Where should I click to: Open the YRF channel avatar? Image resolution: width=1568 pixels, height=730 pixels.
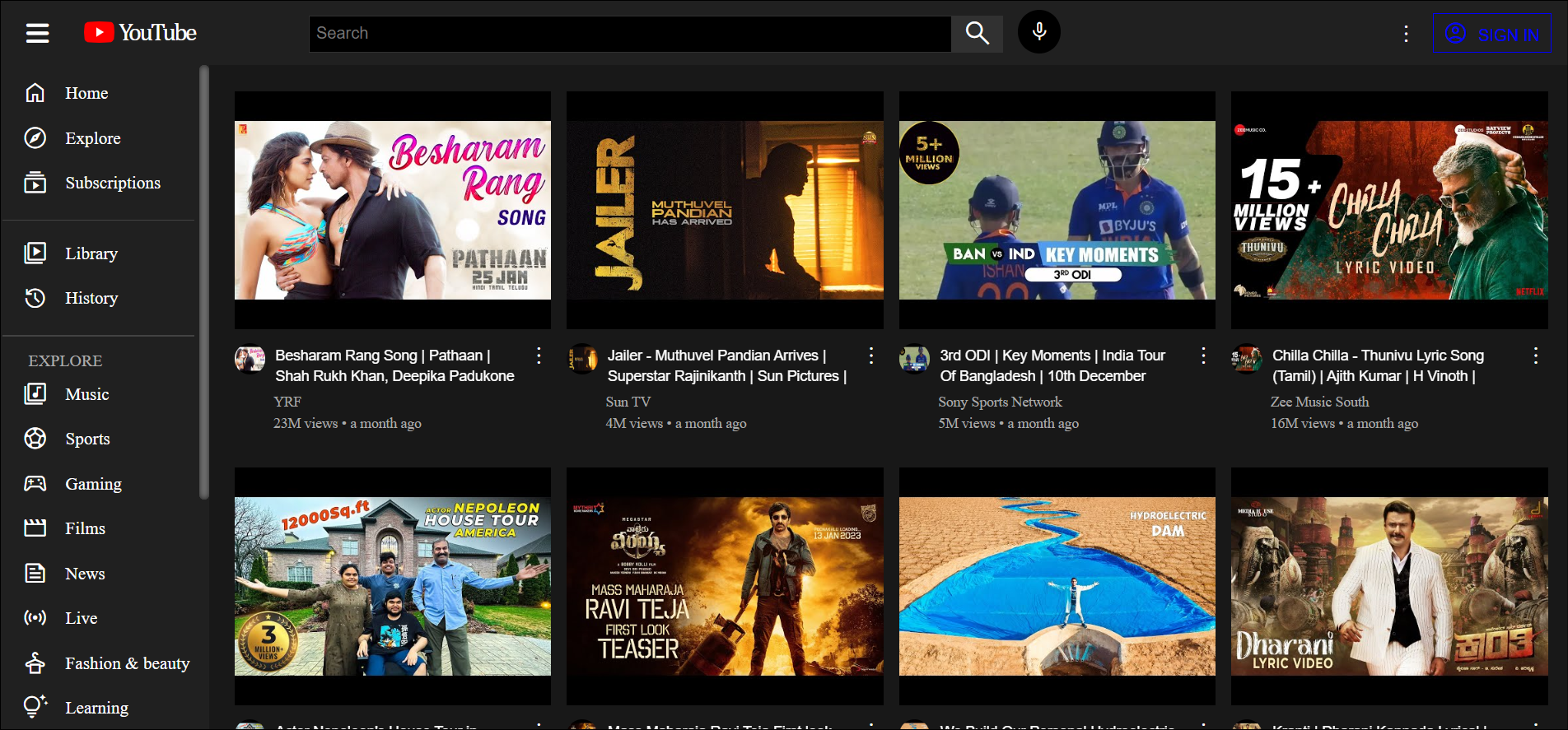[250, 359]
